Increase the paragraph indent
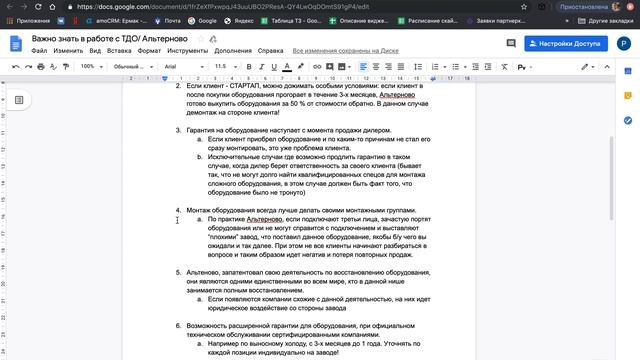 click(x=488, y=67)
